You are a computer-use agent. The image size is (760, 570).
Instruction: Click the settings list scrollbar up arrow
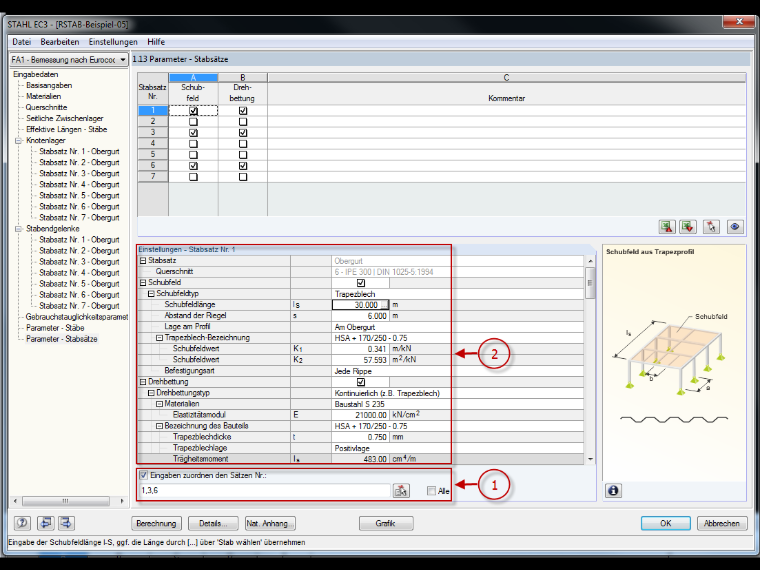pos(590,261)
